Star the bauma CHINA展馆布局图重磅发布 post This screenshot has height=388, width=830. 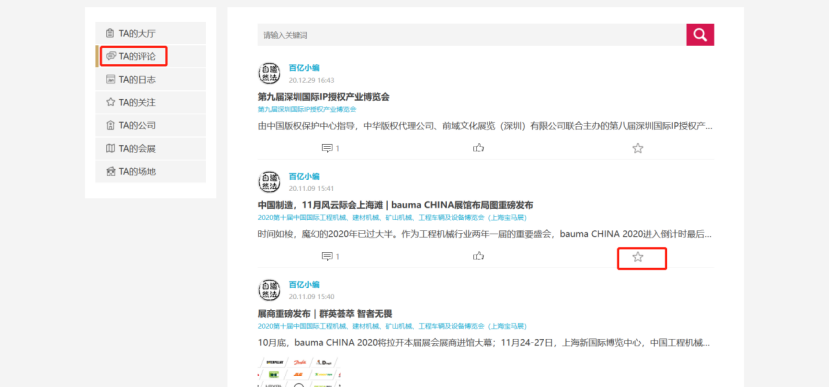[x=638, y=257]
